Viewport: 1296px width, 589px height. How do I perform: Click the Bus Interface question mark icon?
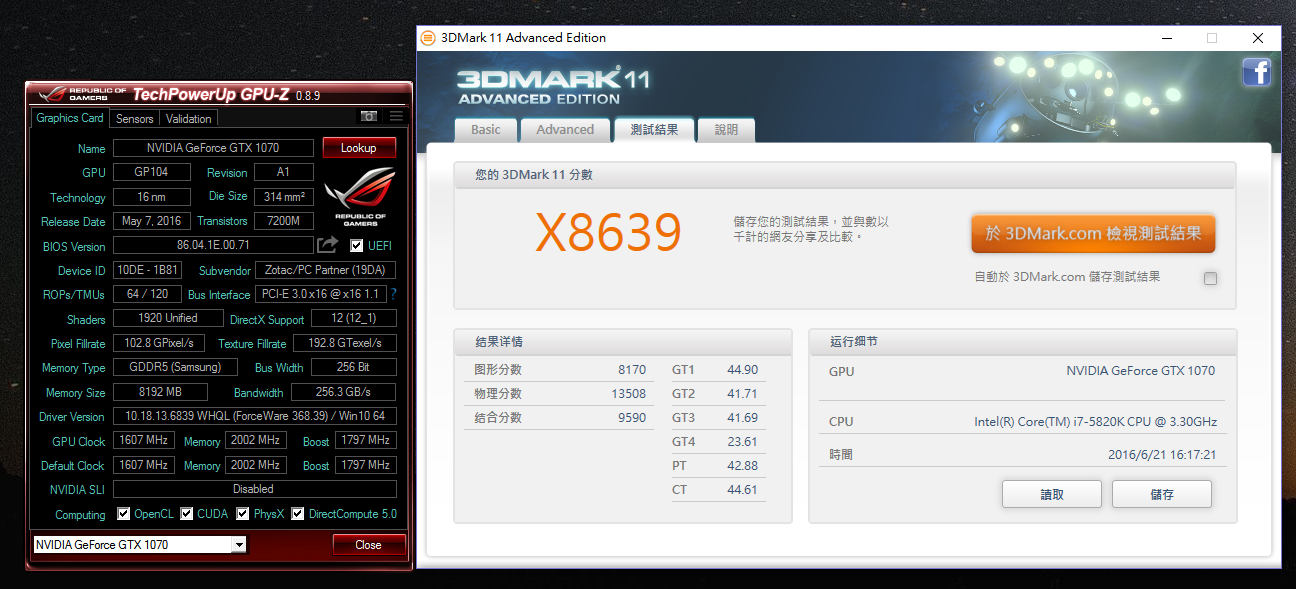(393, 294)
